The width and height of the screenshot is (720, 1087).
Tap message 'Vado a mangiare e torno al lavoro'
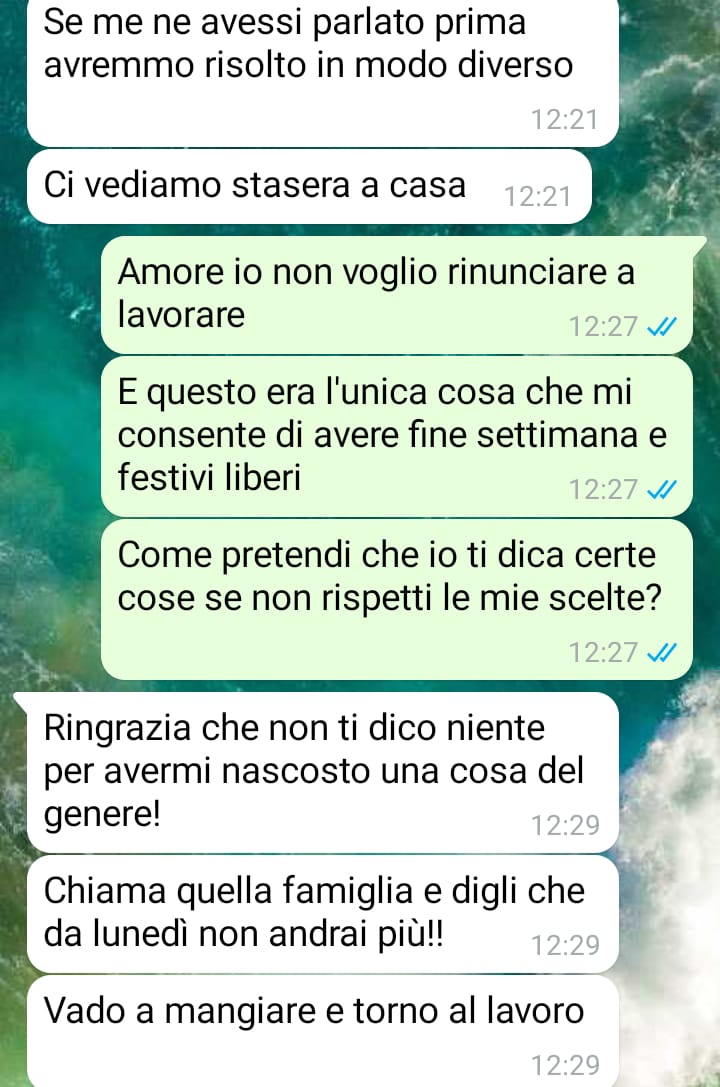[x=322, y=1032]
